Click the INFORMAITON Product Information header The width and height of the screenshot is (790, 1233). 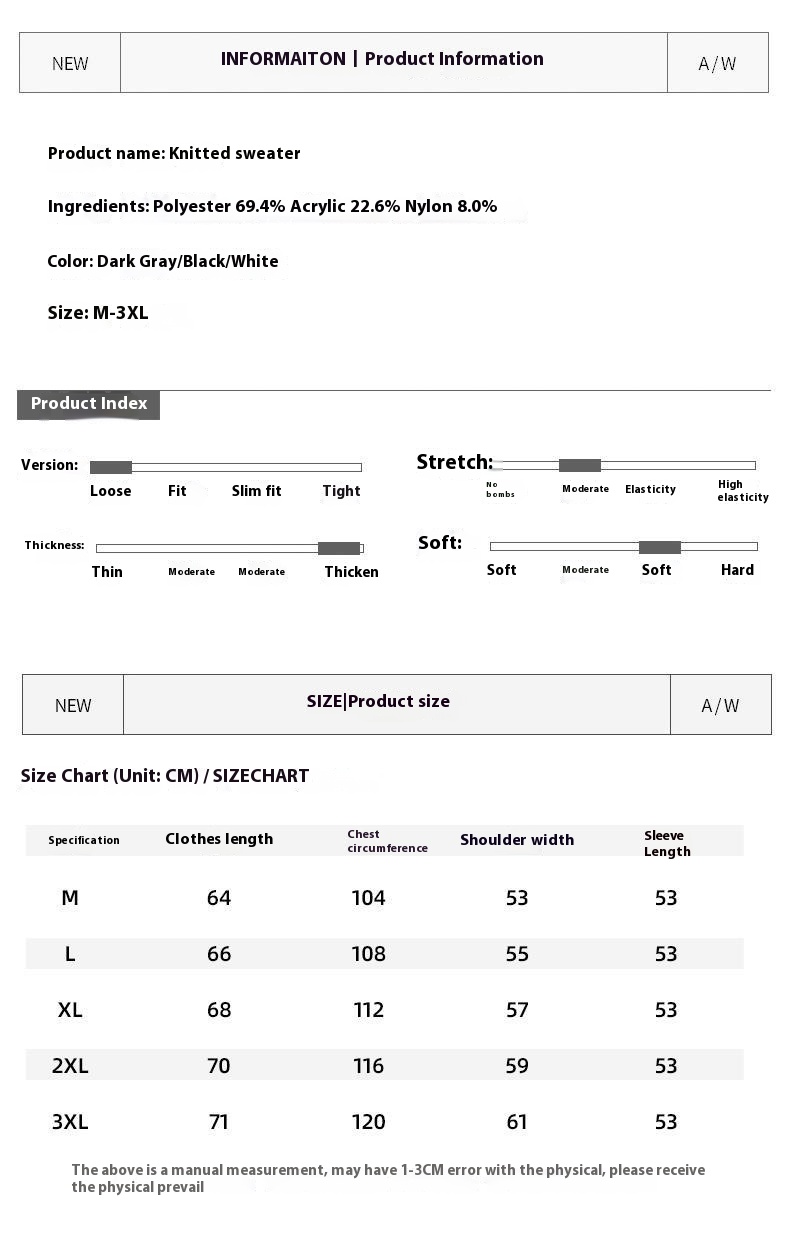click(x=382, y=59)
